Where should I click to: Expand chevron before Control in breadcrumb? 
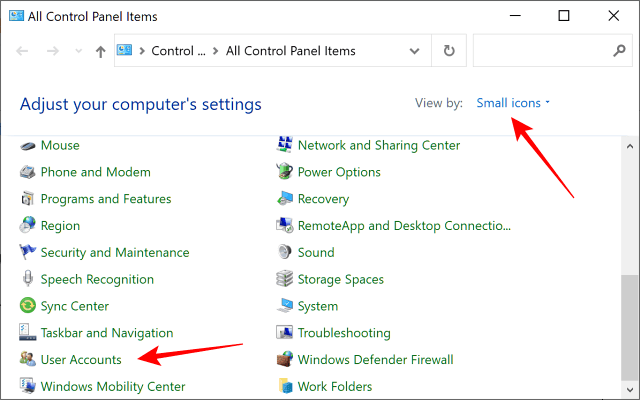tap(142, 51)
